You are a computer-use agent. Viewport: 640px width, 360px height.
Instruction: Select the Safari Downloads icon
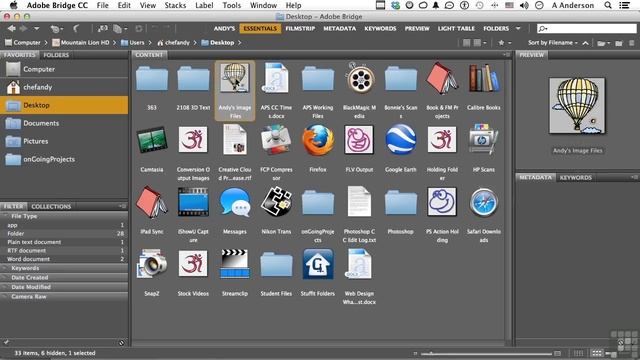[x=484, y=202]
